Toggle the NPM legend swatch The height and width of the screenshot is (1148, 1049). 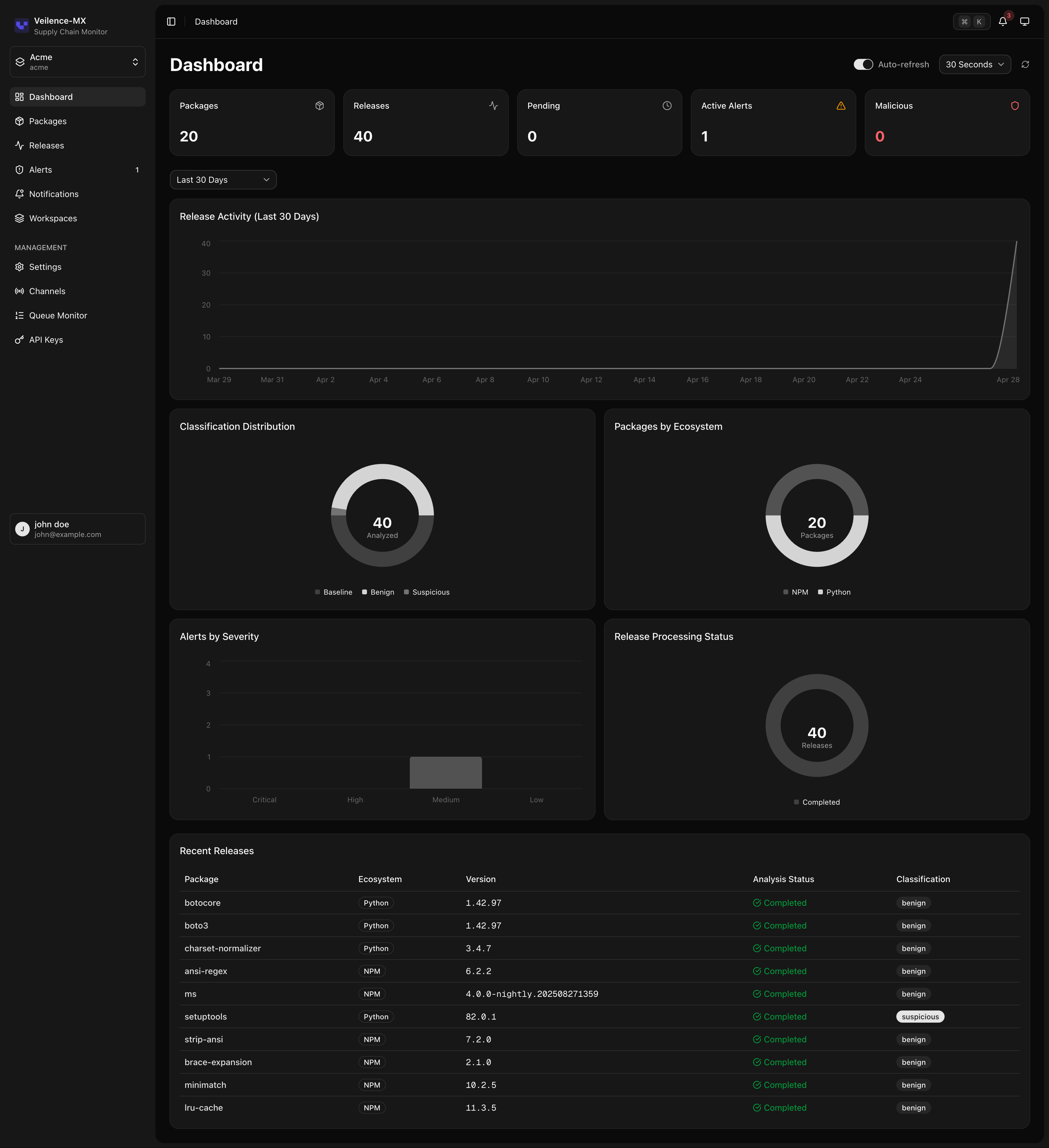(786, 592)
